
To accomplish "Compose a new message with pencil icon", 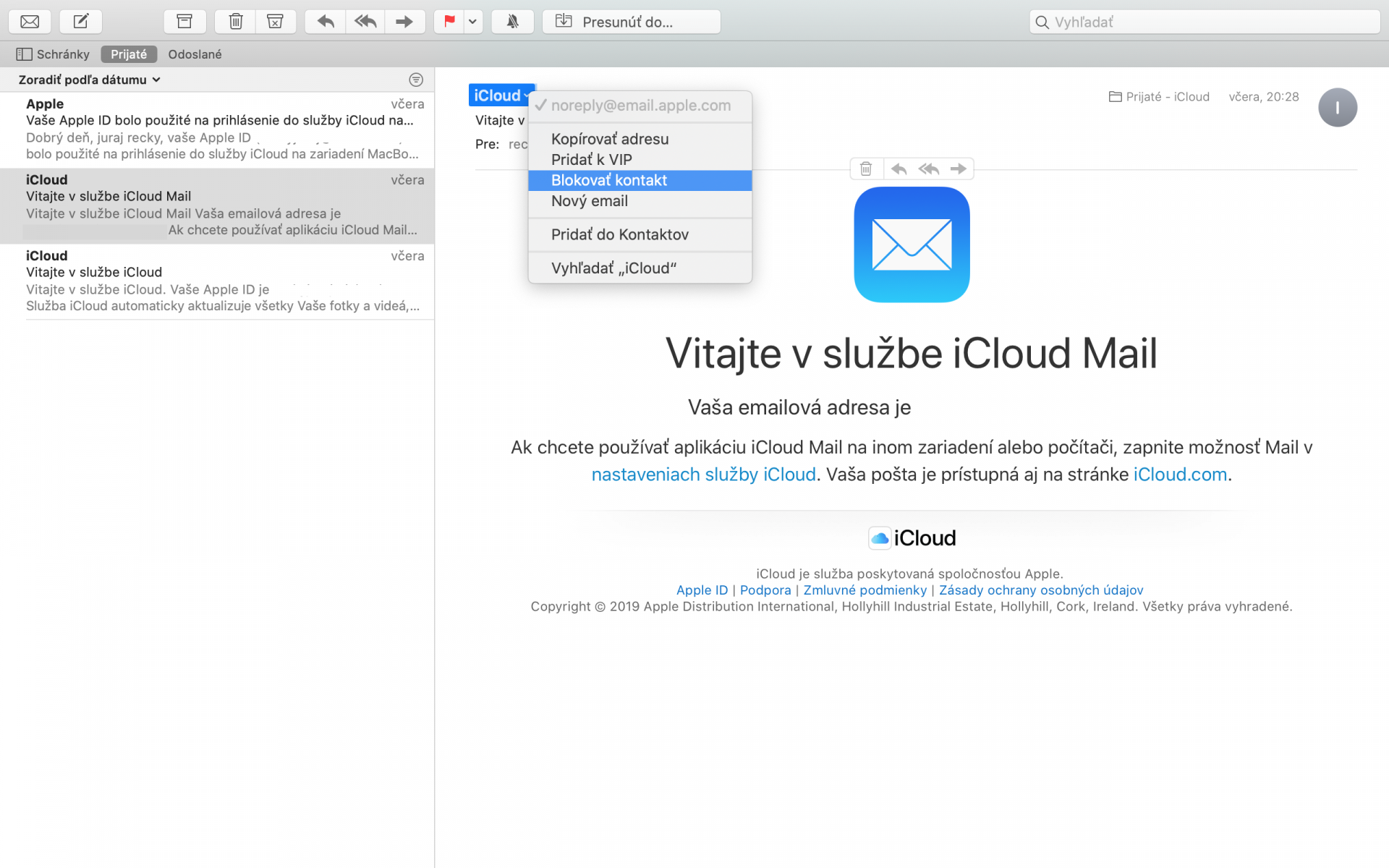I will click(x=81, y=22).
